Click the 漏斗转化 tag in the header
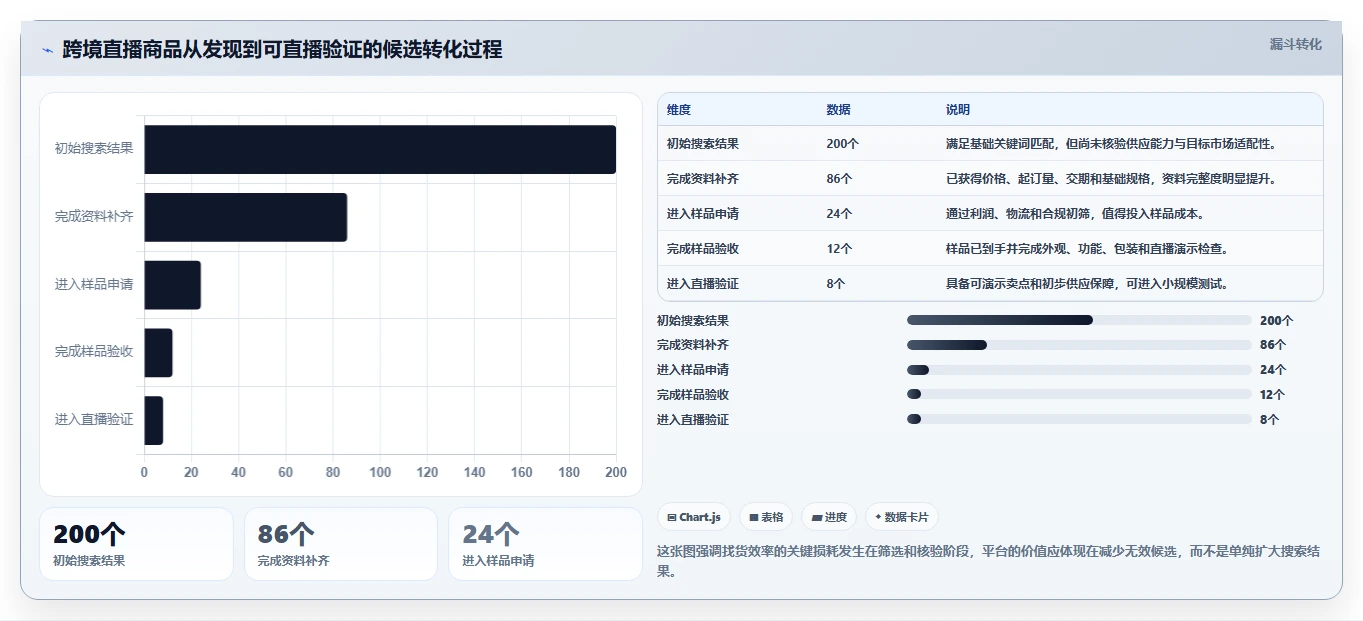This screenshot has width=1363, height=621. (x=1295, y=44)
